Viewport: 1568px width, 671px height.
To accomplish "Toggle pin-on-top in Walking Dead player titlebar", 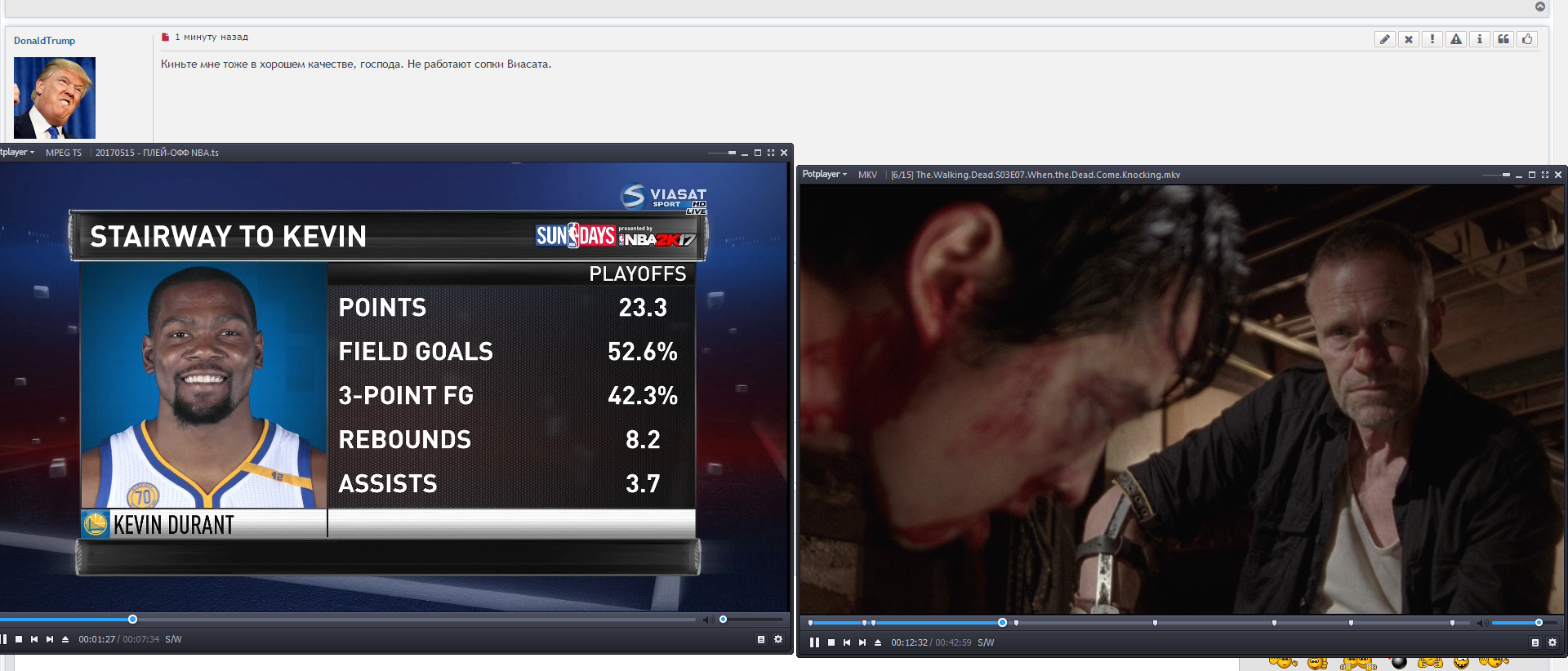I will (x=1506, y=175).
